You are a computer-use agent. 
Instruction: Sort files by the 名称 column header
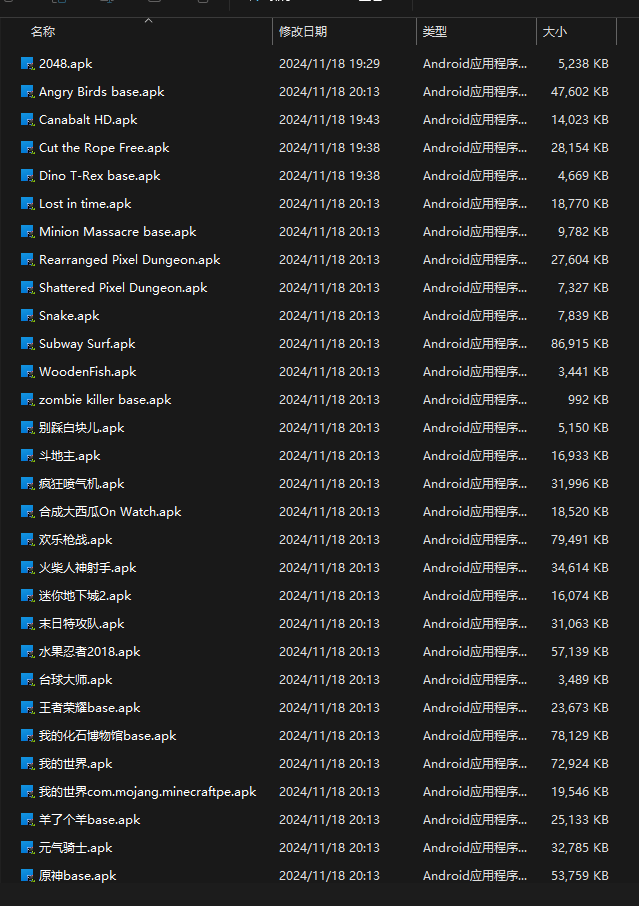(43, 32)
